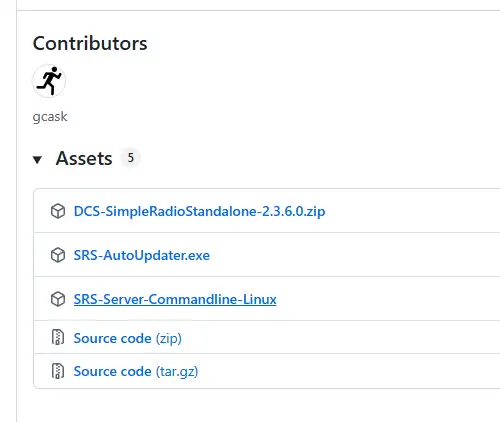Click package icon beside DCS-SimpleRadioStandalone zip
This screenshot has width=500, height=422.
(58, 211)
